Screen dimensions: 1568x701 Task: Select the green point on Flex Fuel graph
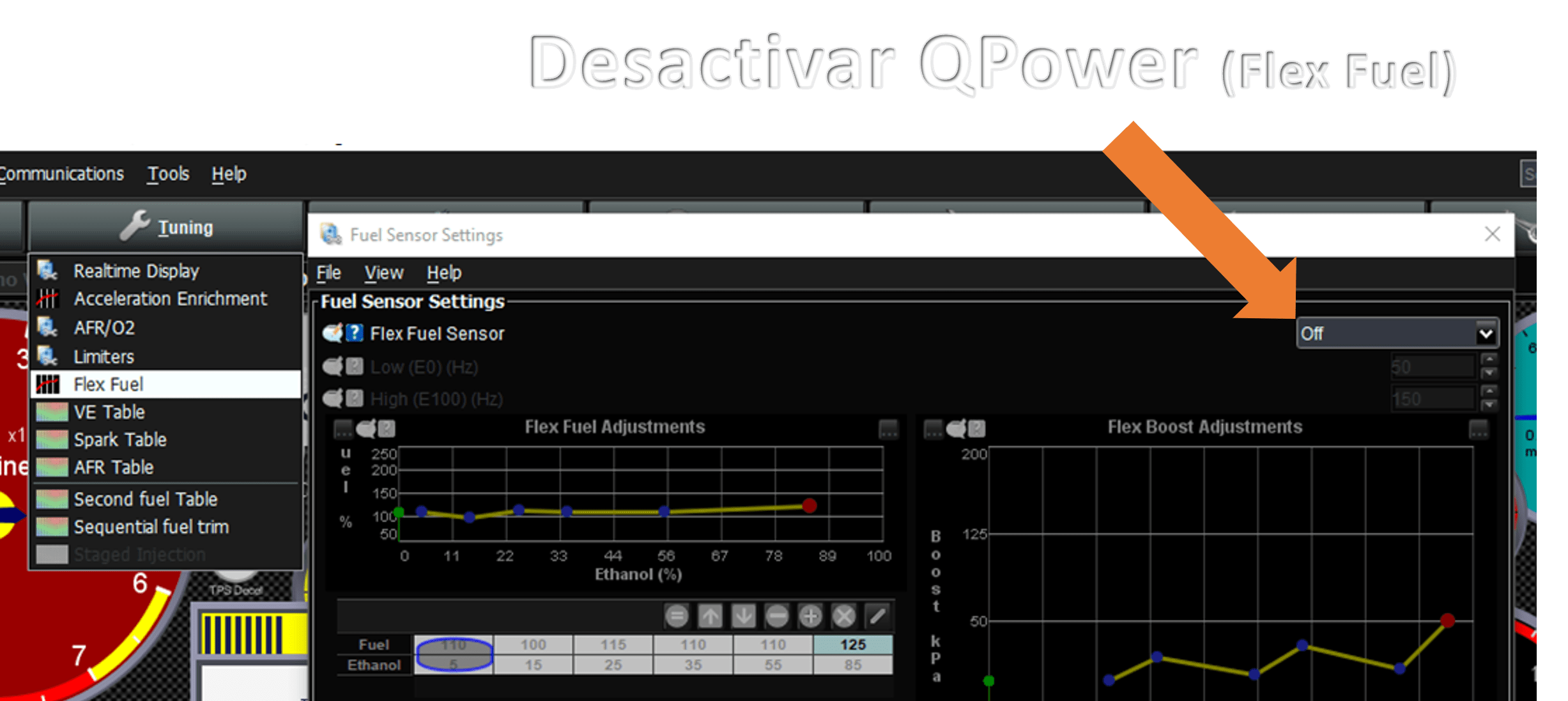399,512
